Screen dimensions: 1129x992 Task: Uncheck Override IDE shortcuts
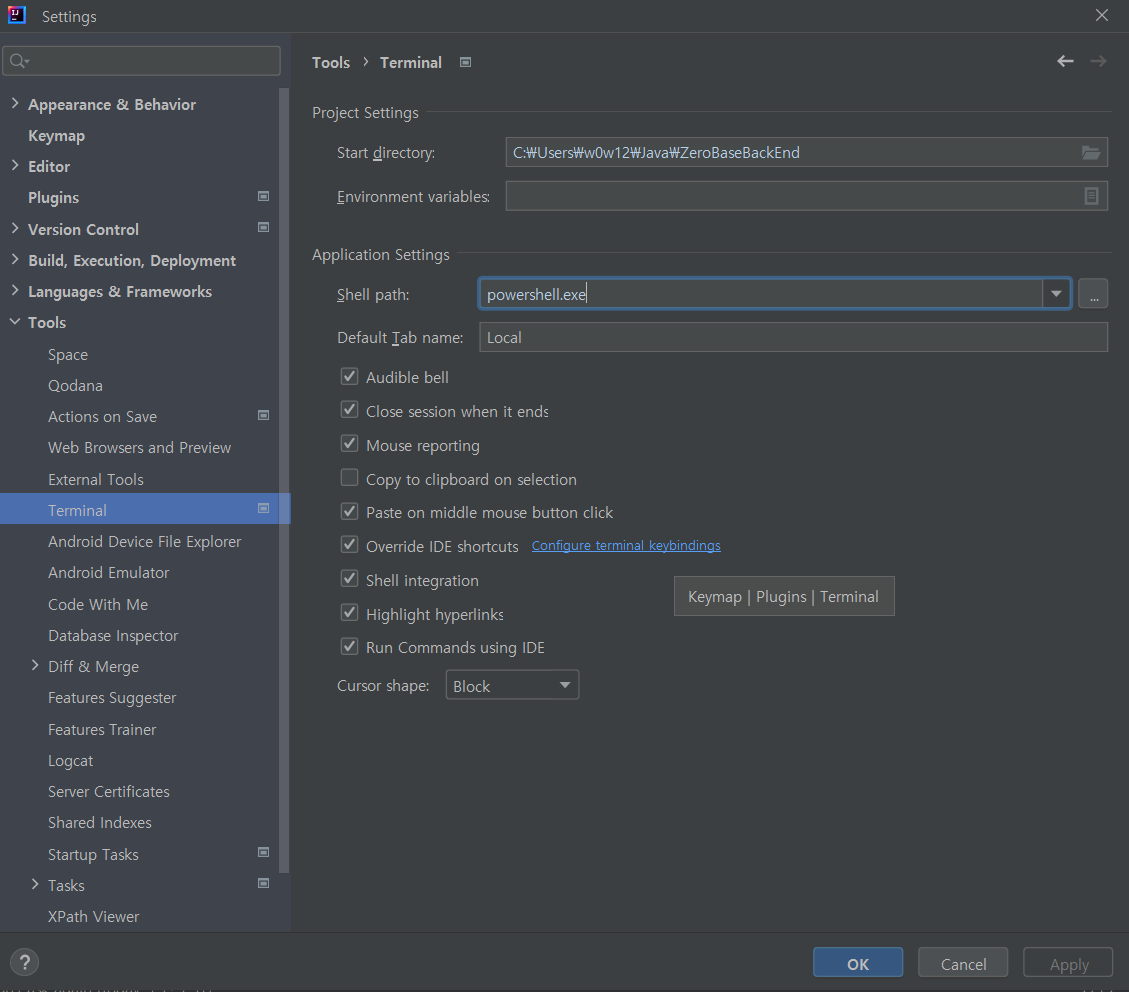(x=349, y=545)
